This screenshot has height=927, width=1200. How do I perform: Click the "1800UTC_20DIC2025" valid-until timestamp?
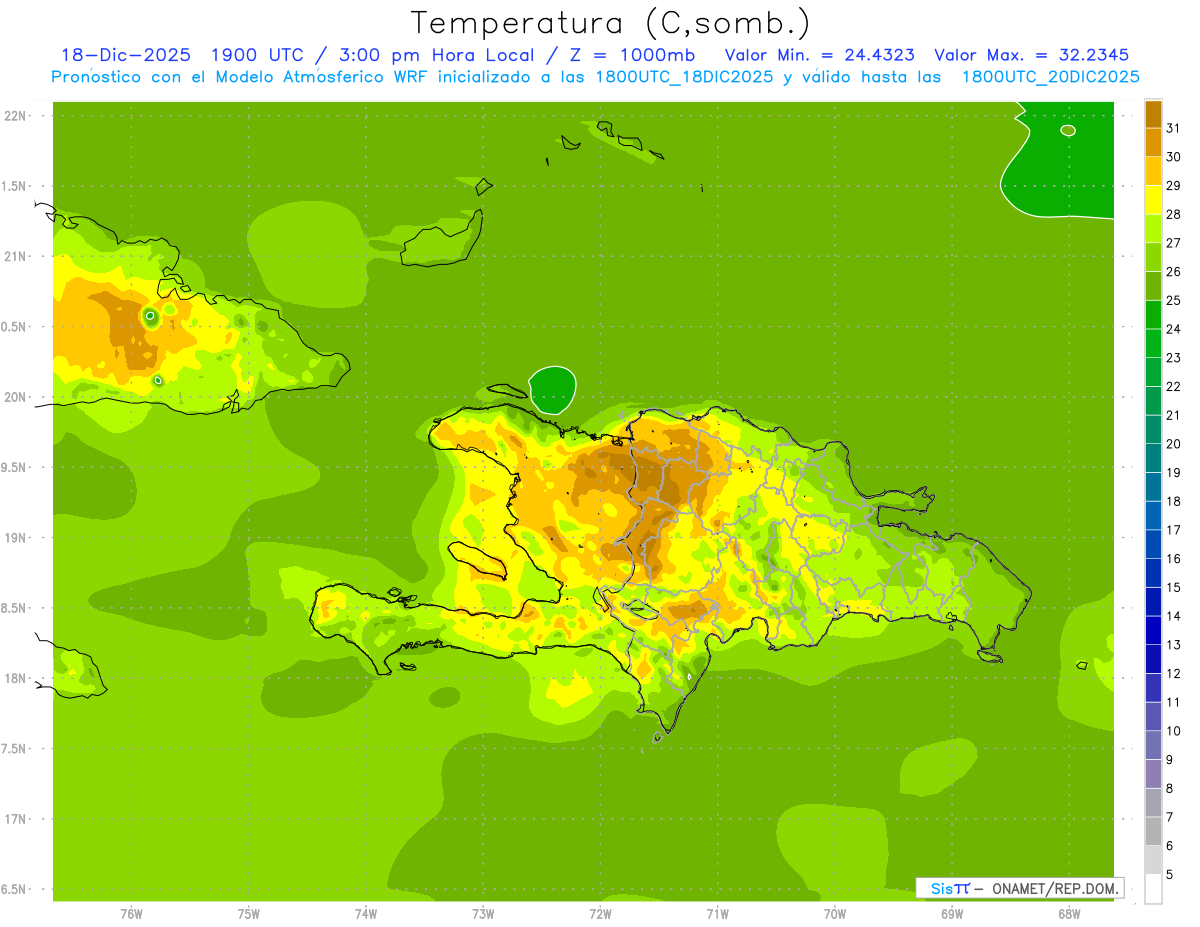pyautogui.click(x=1051, y=77)
